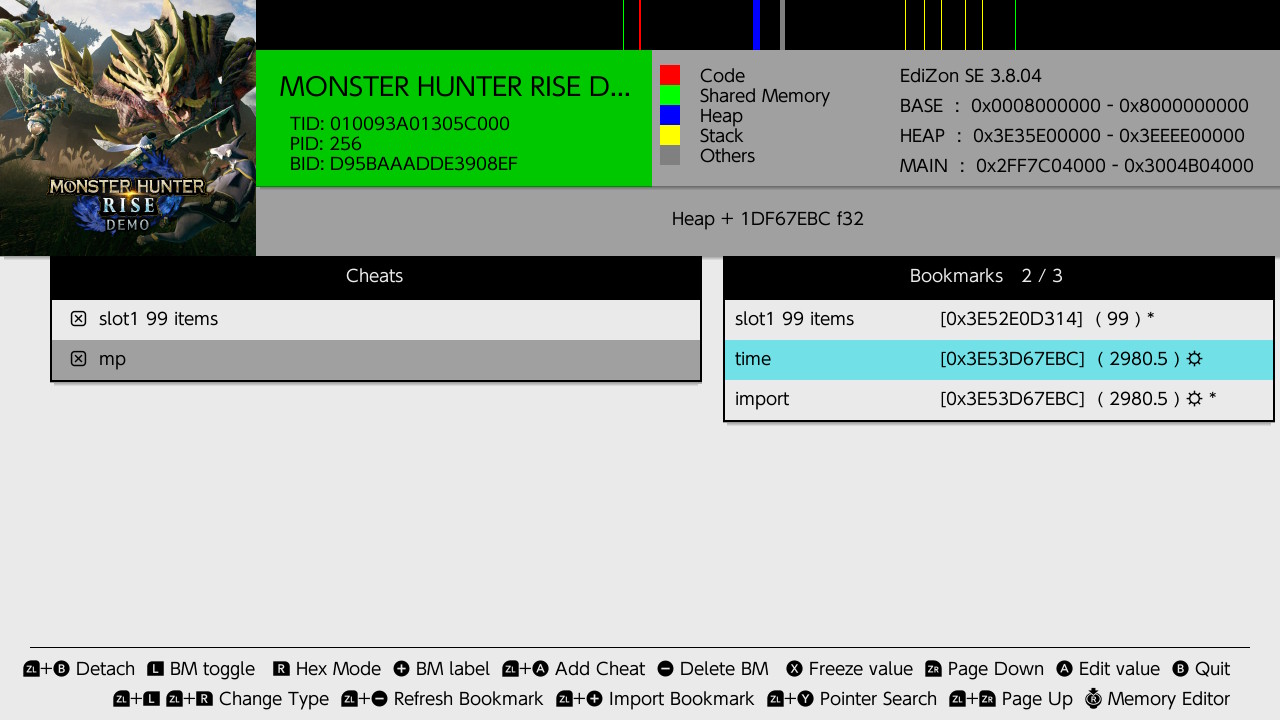The height and width of the screenshot is (720, 1280).
Task: Click the BASE address range line
Action: pyautogui.click(x=1074, y=106)
